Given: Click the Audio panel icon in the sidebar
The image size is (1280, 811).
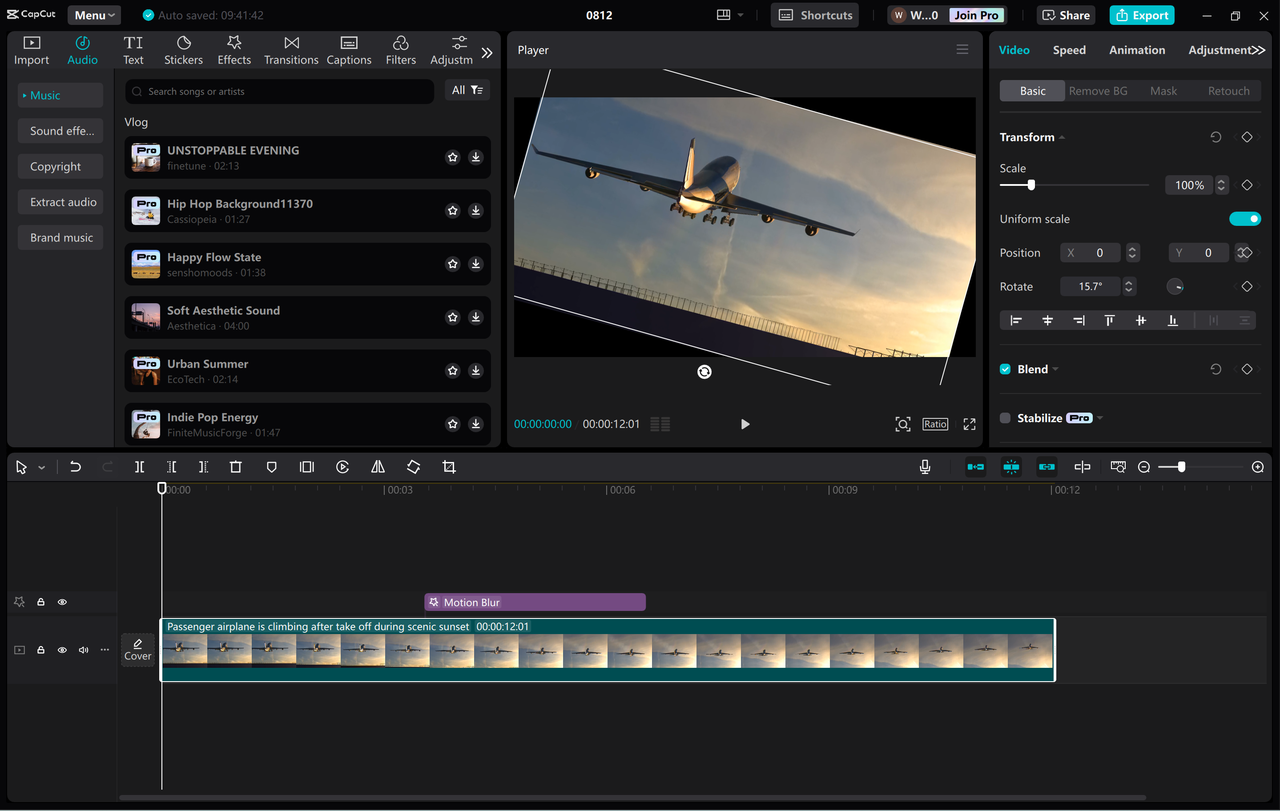Looking at the screenshot, I should coord(82,49).
